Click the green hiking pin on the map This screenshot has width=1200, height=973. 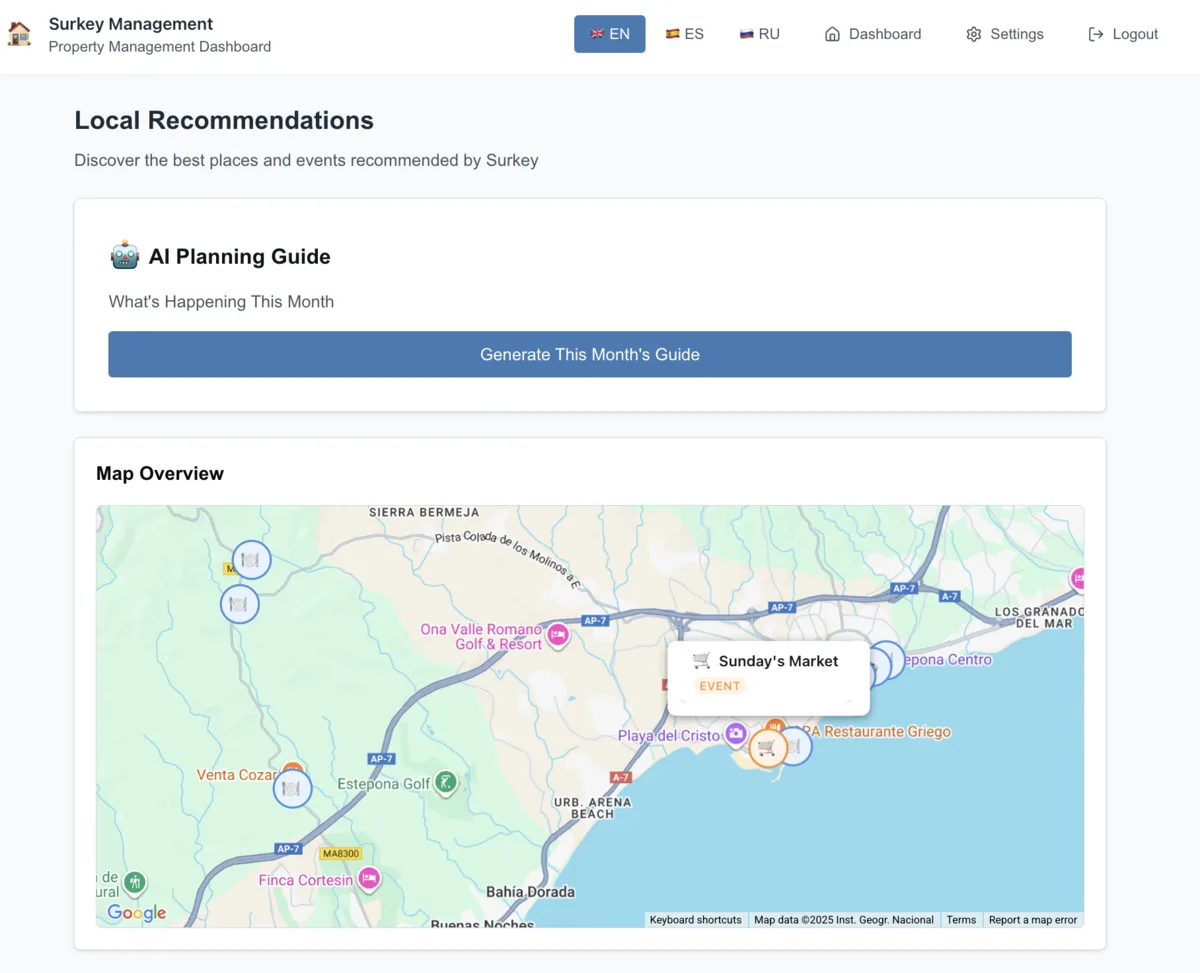(135, 883)
